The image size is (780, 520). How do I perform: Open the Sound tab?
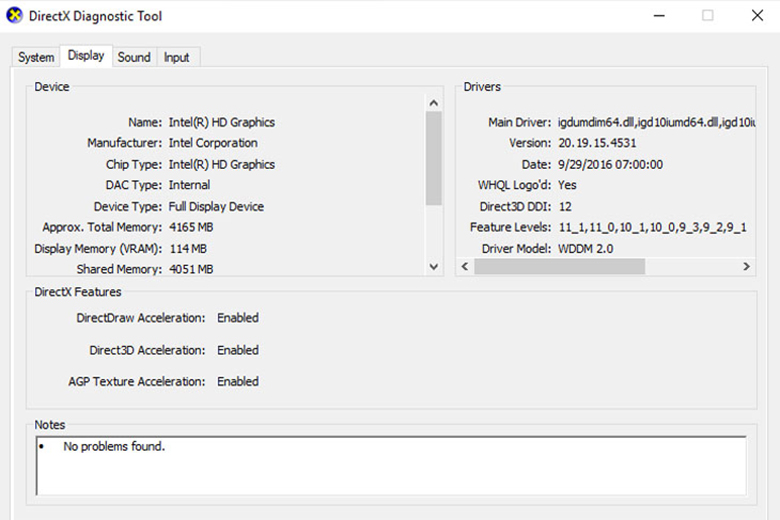(134, 57)
